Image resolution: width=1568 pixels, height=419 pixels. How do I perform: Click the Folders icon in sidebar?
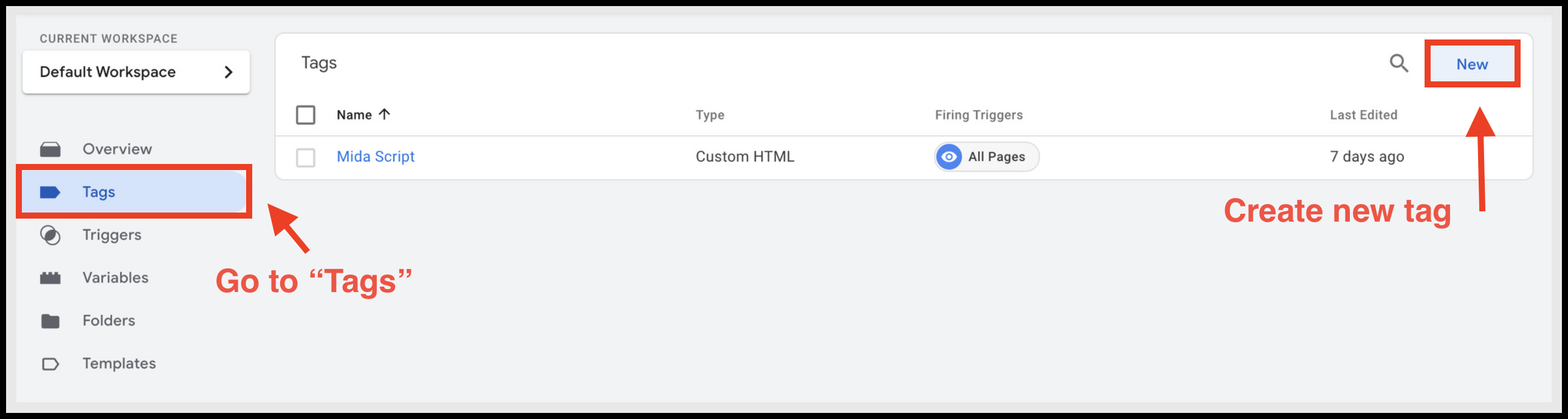tap(50, 321)
